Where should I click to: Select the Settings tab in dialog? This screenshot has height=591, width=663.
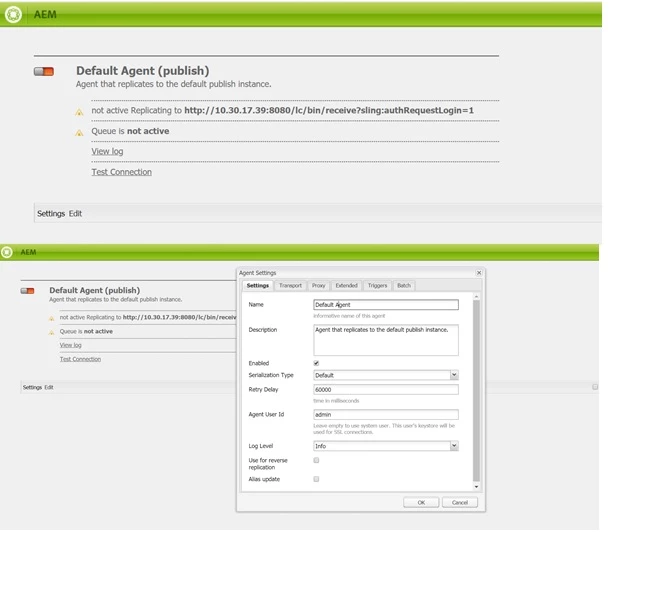pos(258,286)
